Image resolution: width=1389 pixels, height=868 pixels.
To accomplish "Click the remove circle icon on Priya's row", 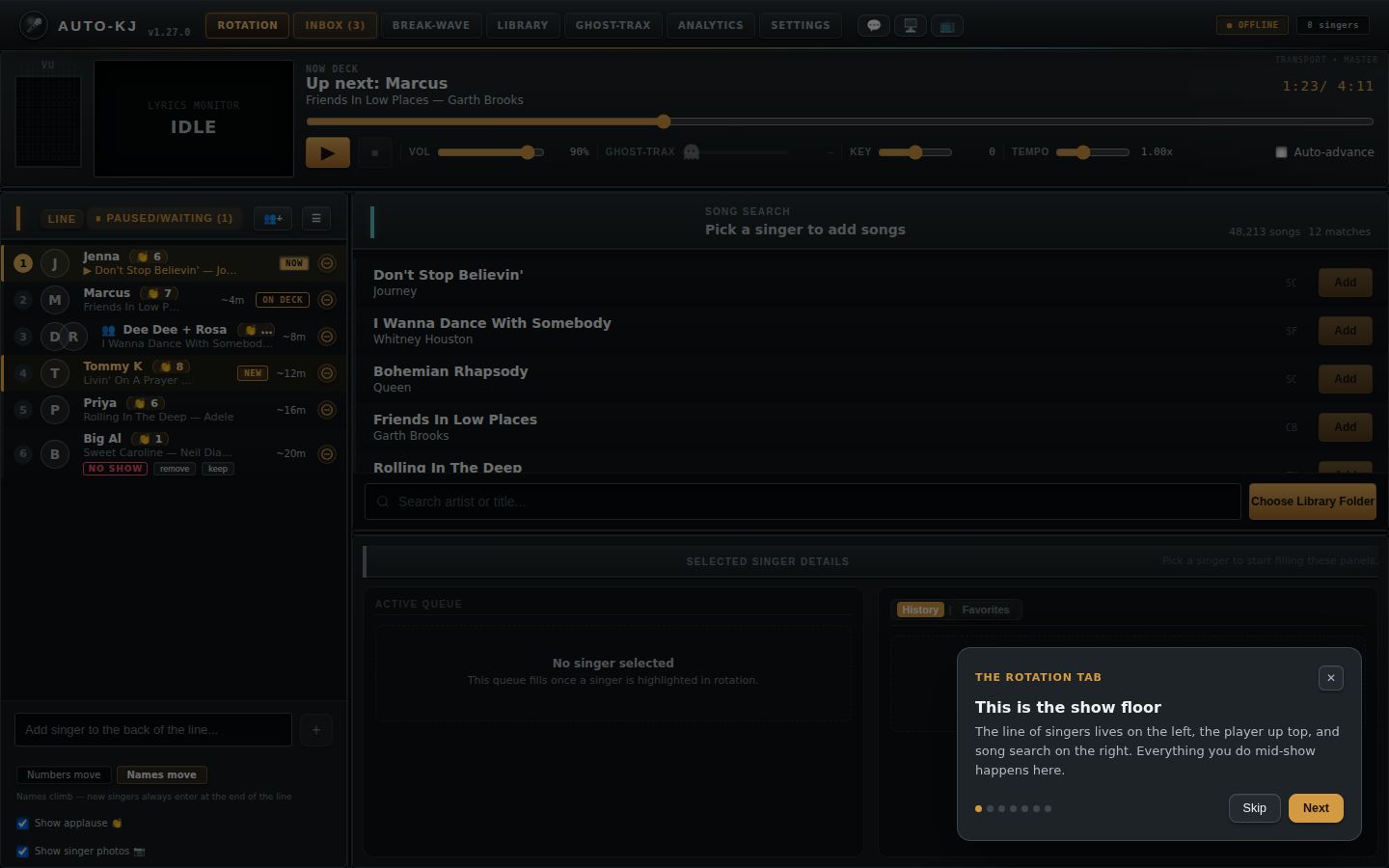I will 327,410.
